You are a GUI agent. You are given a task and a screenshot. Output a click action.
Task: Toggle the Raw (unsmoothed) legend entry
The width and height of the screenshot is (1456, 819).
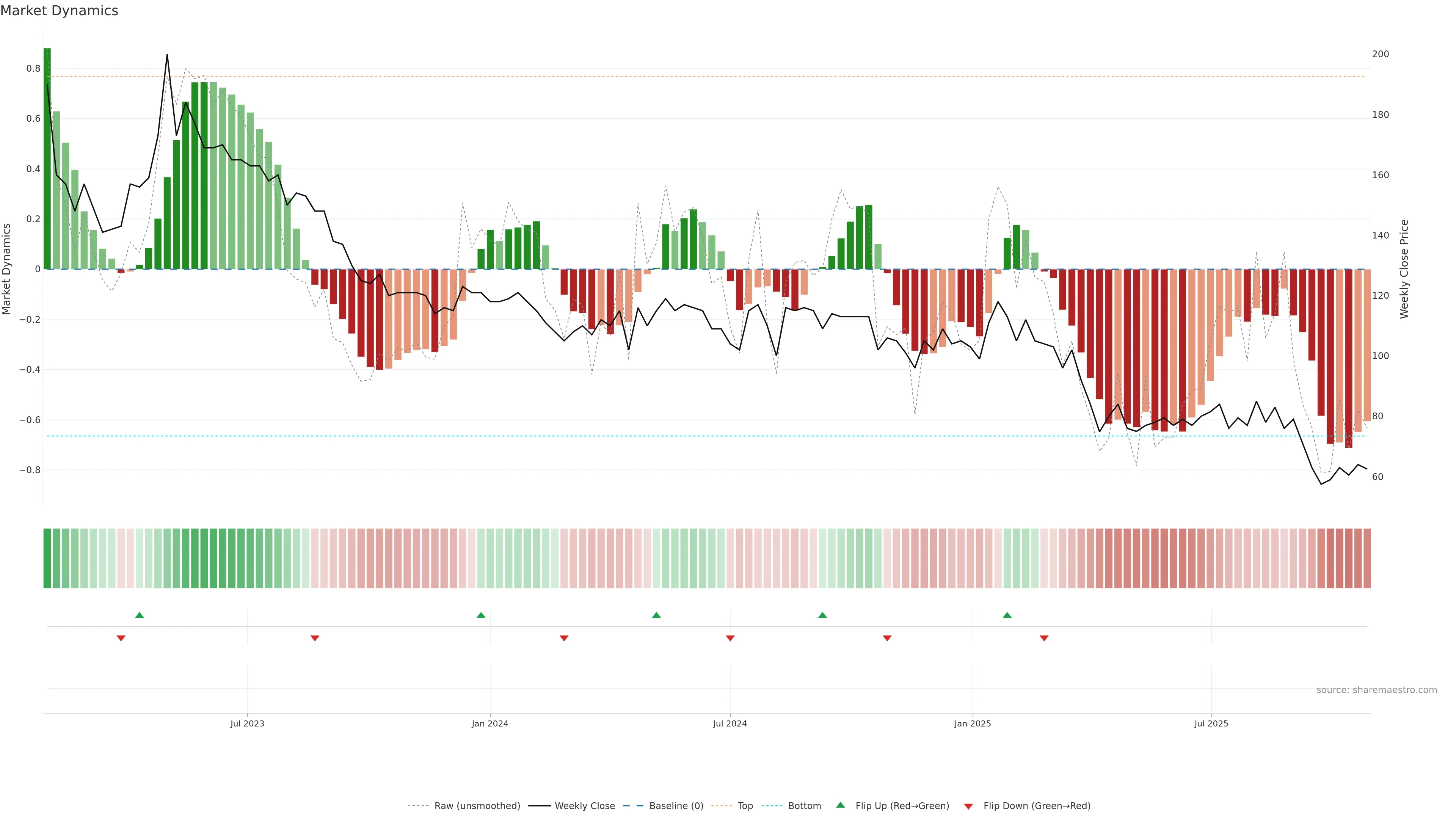[477, 806]
